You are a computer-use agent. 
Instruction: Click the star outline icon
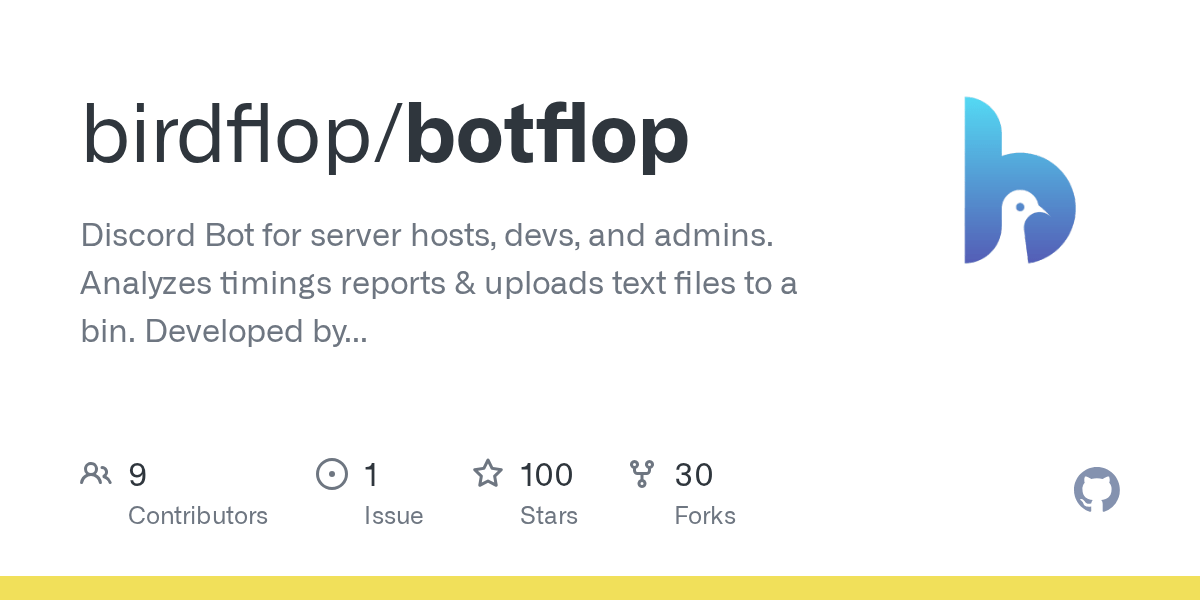(x=488, y=474)
